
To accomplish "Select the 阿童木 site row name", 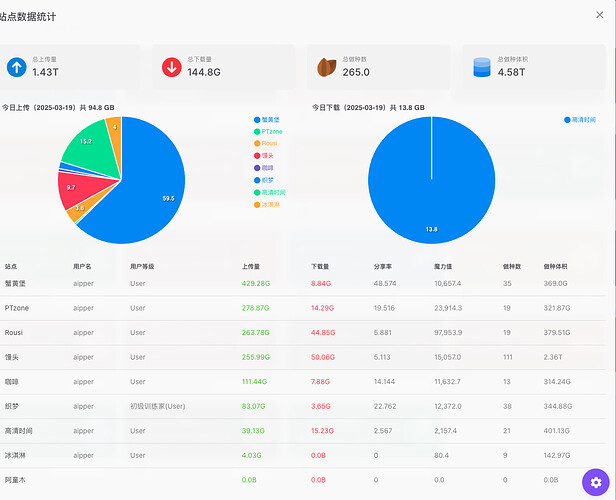I will coord(15,480).
